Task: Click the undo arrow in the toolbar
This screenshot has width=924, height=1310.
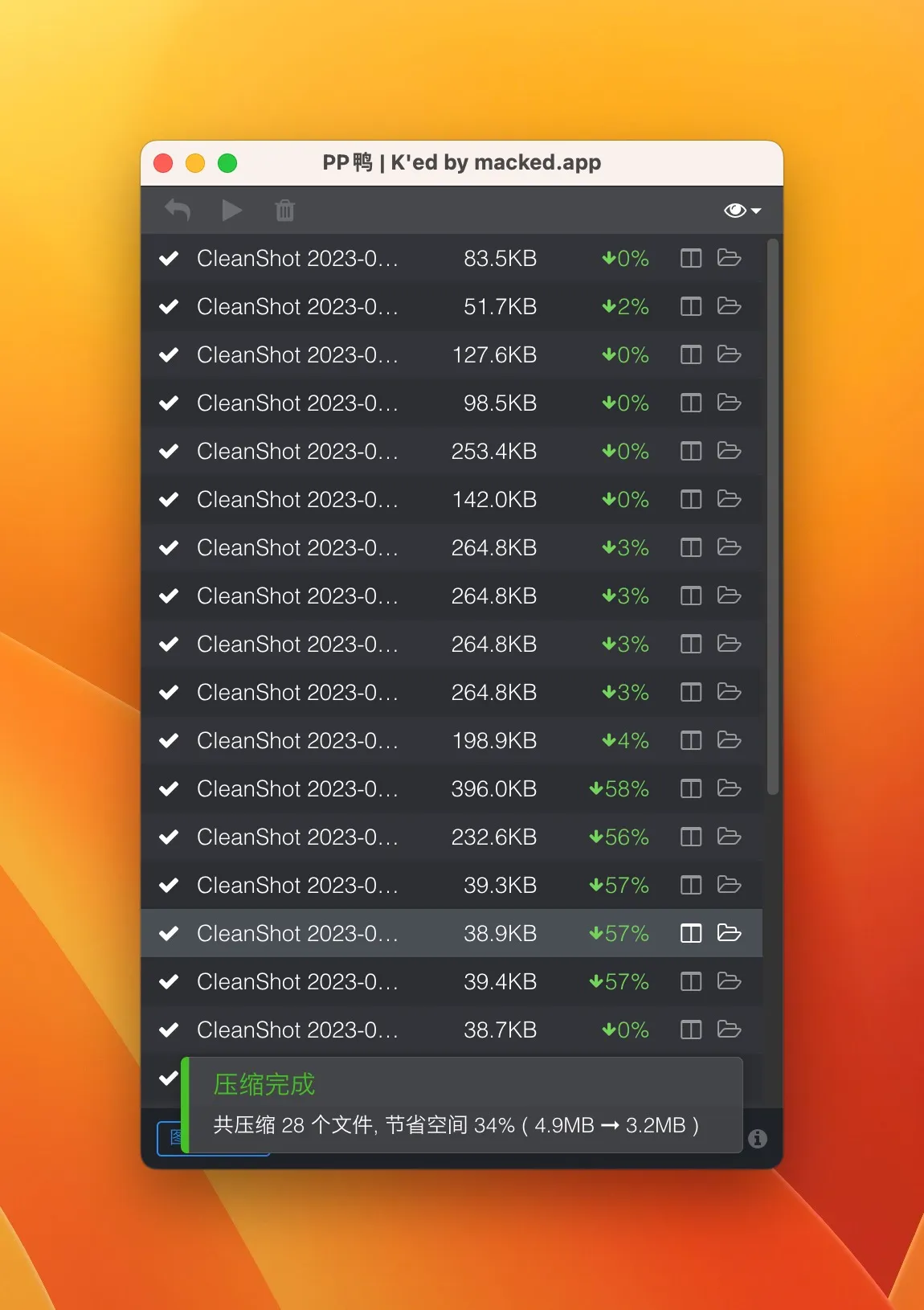Action: tap(178, 211)
